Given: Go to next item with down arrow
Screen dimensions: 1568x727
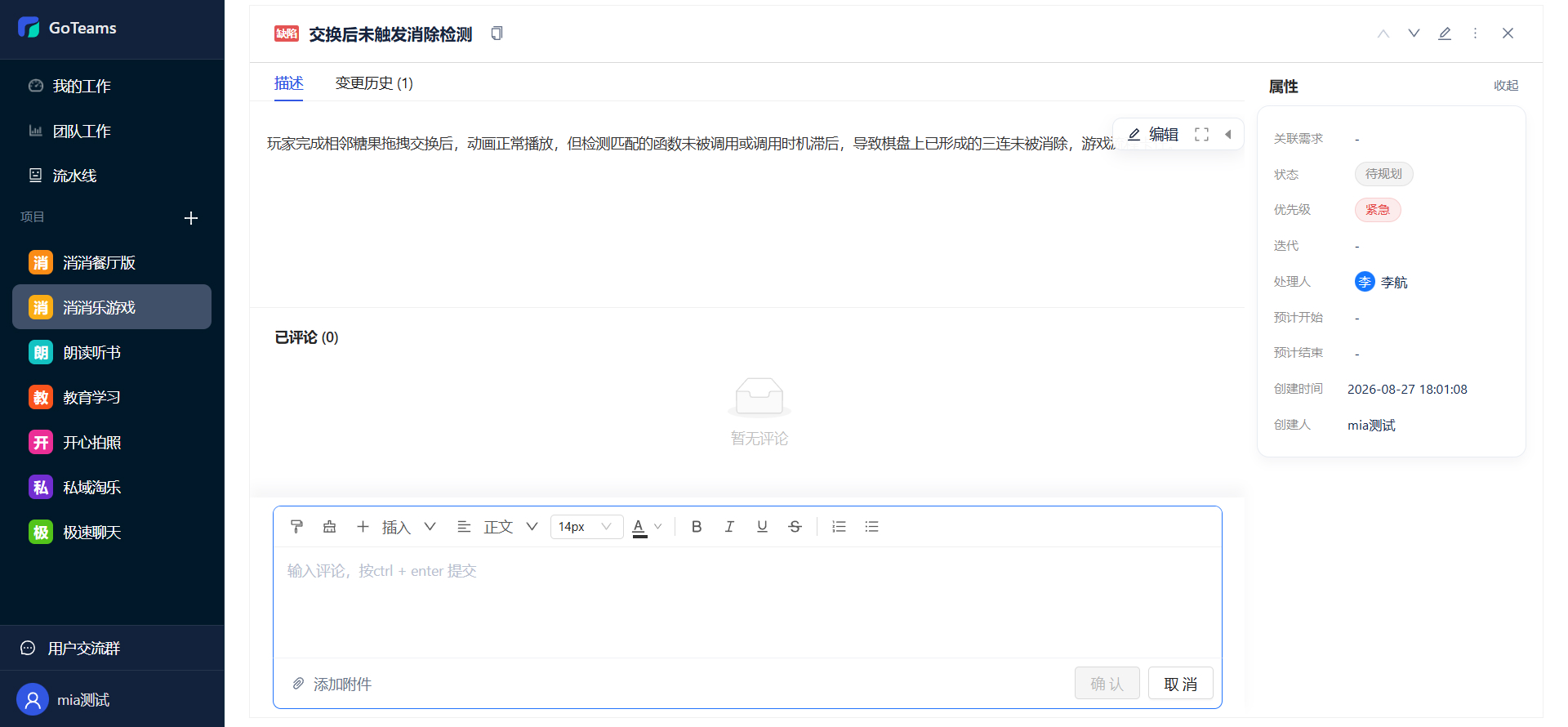Looking at the screenshot, I should [x=1414, y=33].
